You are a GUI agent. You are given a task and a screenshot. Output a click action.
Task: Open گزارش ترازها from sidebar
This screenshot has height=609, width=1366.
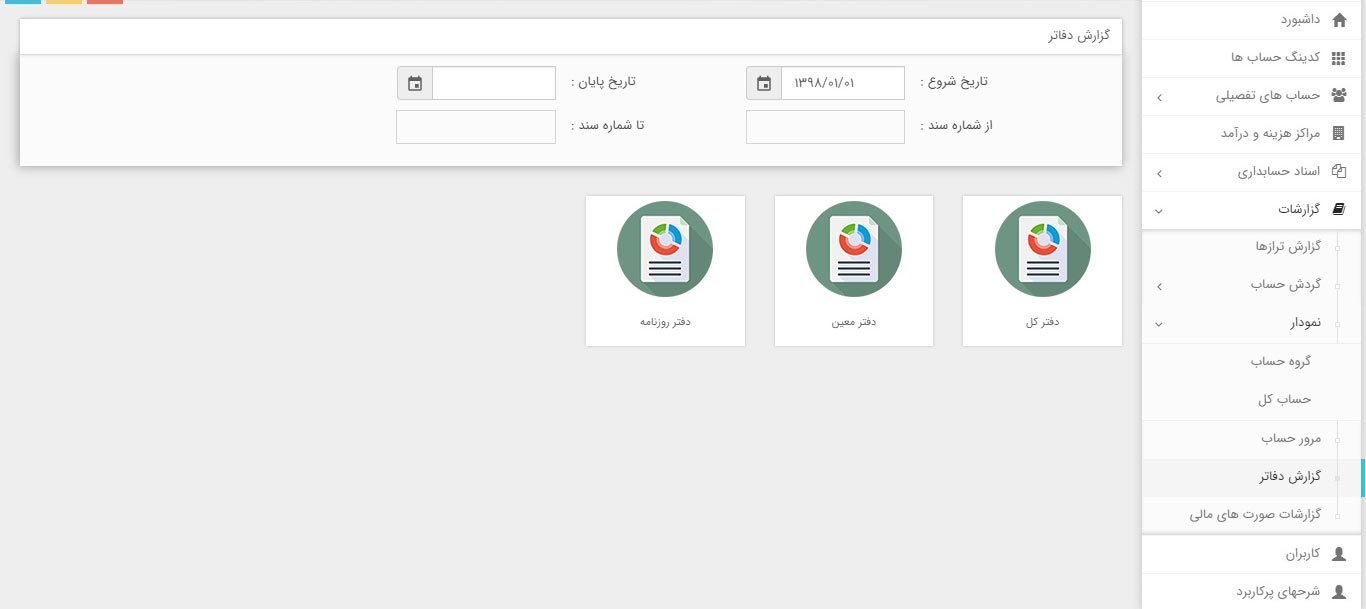point(1288,247)
